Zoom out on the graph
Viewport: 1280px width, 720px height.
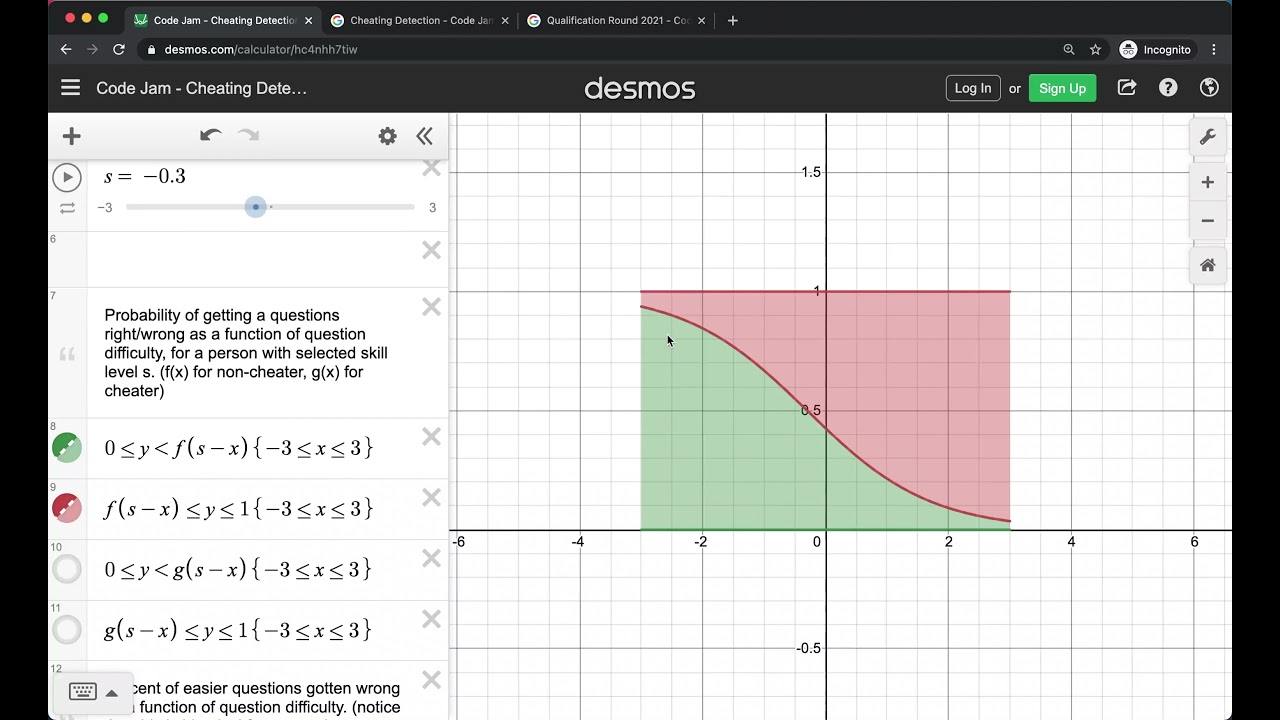click(x=1208, y=221)
